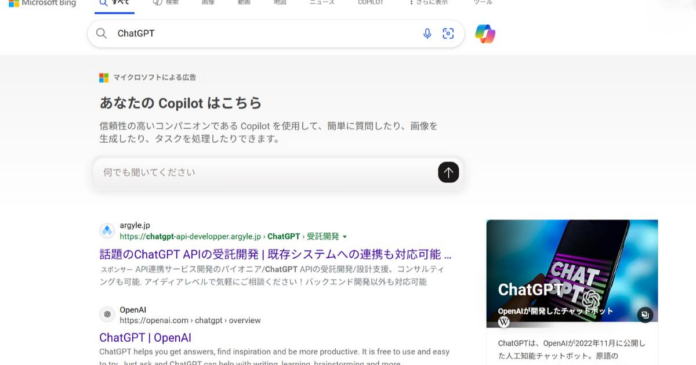Screen dimensions: 696x365
Task: Click the ChatGPT search query field
Action: (x=266, y=34)
